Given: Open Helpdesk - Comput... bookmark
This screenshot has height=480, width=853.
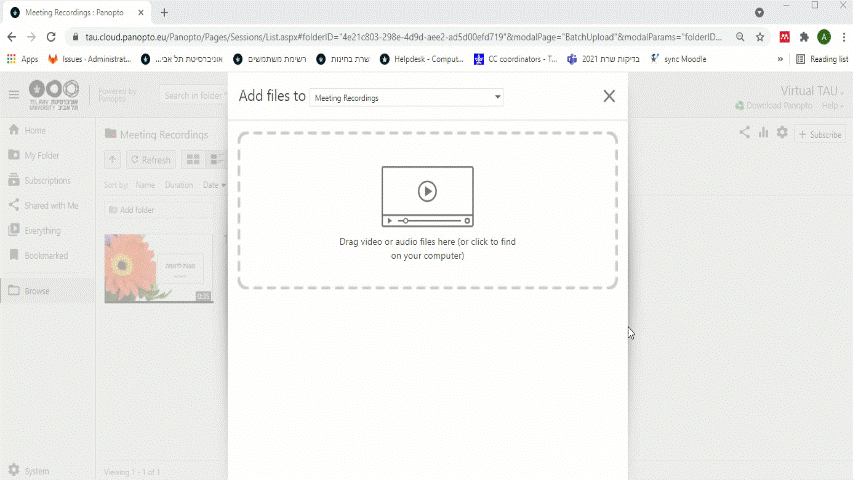Looking at the screenshot, I should pyautogui.click(x=422, y=59).
